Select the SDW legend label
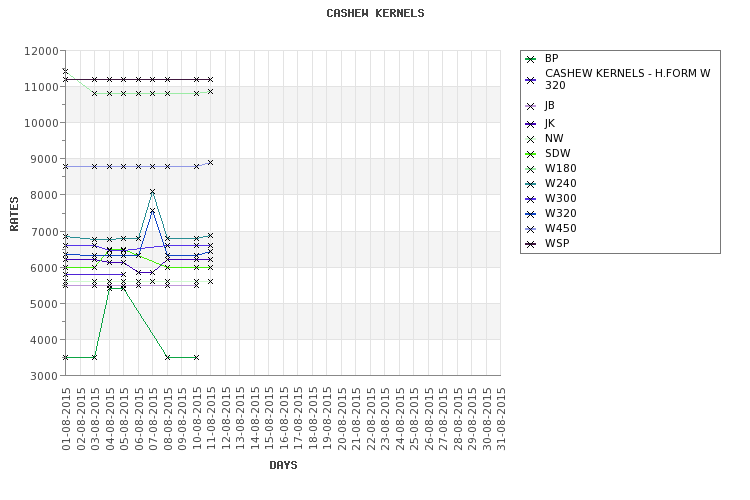Screen dimensions: 750x500 pos(558,154)
